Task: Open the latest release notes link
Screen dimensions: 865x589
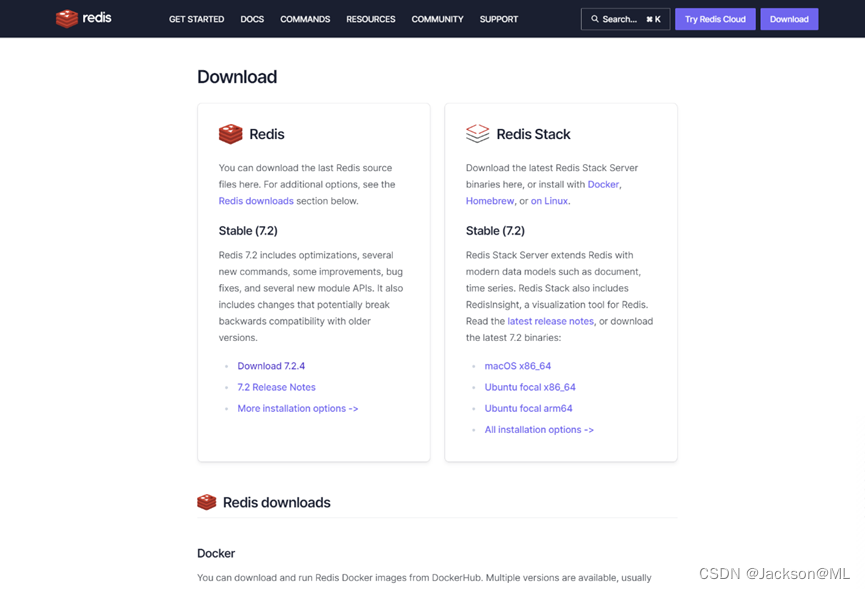Action: click(551, 321)
